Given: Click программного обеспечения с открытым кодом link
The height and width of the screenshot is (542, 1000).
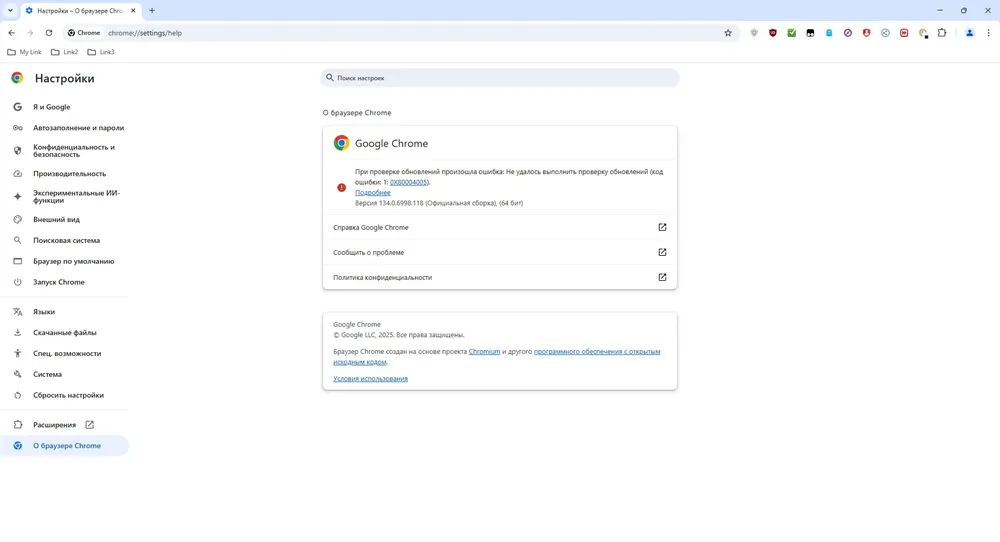Looking at the screenshot, I should point(496,356).
